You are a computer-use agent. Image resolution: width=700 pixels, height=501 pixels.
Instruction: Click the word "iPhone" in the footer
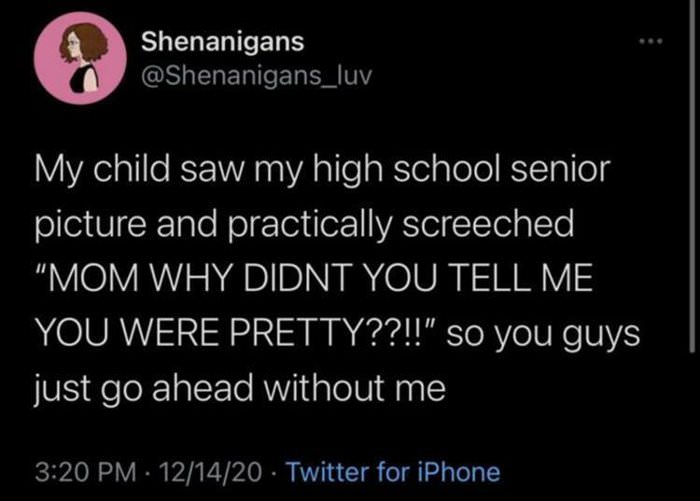(463, 469)
